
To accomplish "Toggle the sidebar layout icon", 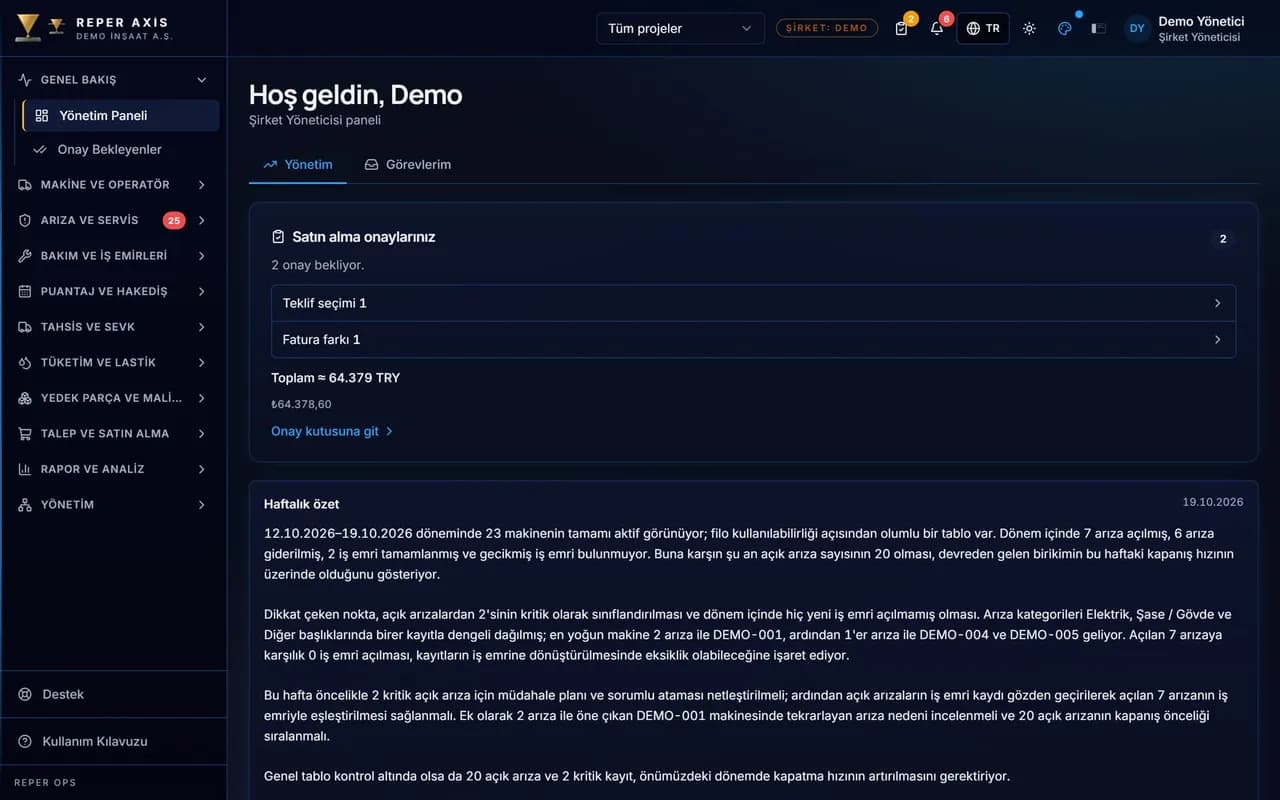I will (1098, 29).
